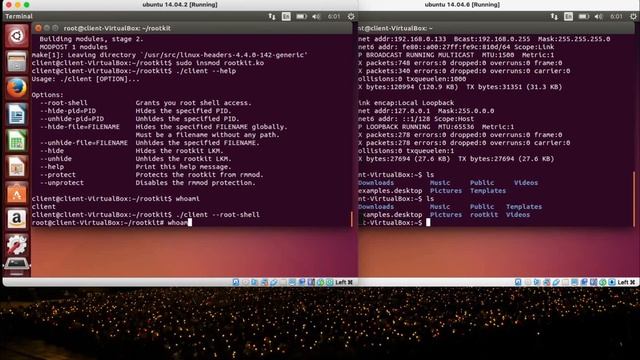Image resolution: width=640 pixels, height=360 pixels.
Task: Open the Amazon launcher icon
Action: (17, 219)
